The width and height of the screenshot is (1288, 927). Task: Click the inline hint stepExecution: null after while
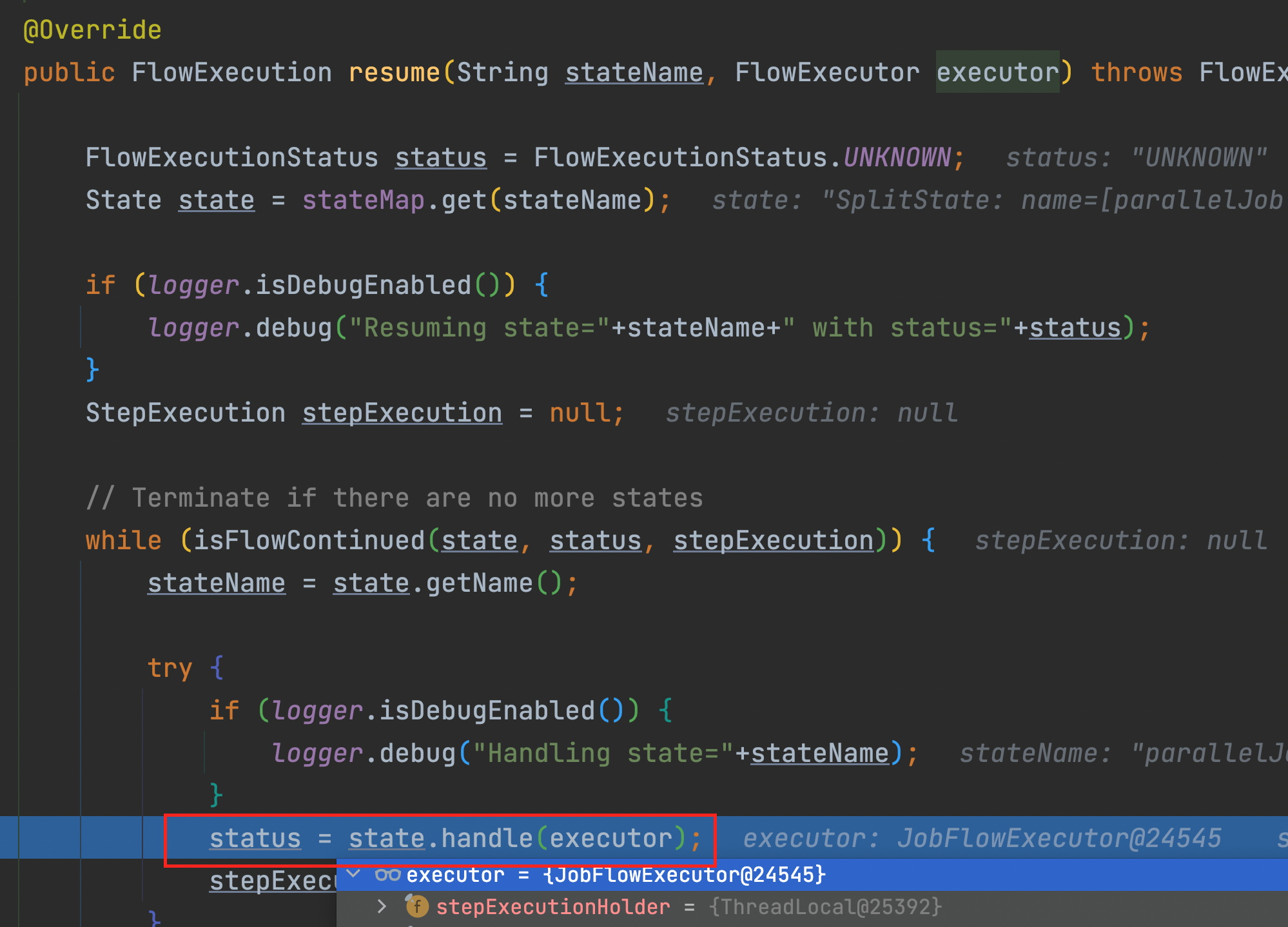click(x=1120, y=540)
